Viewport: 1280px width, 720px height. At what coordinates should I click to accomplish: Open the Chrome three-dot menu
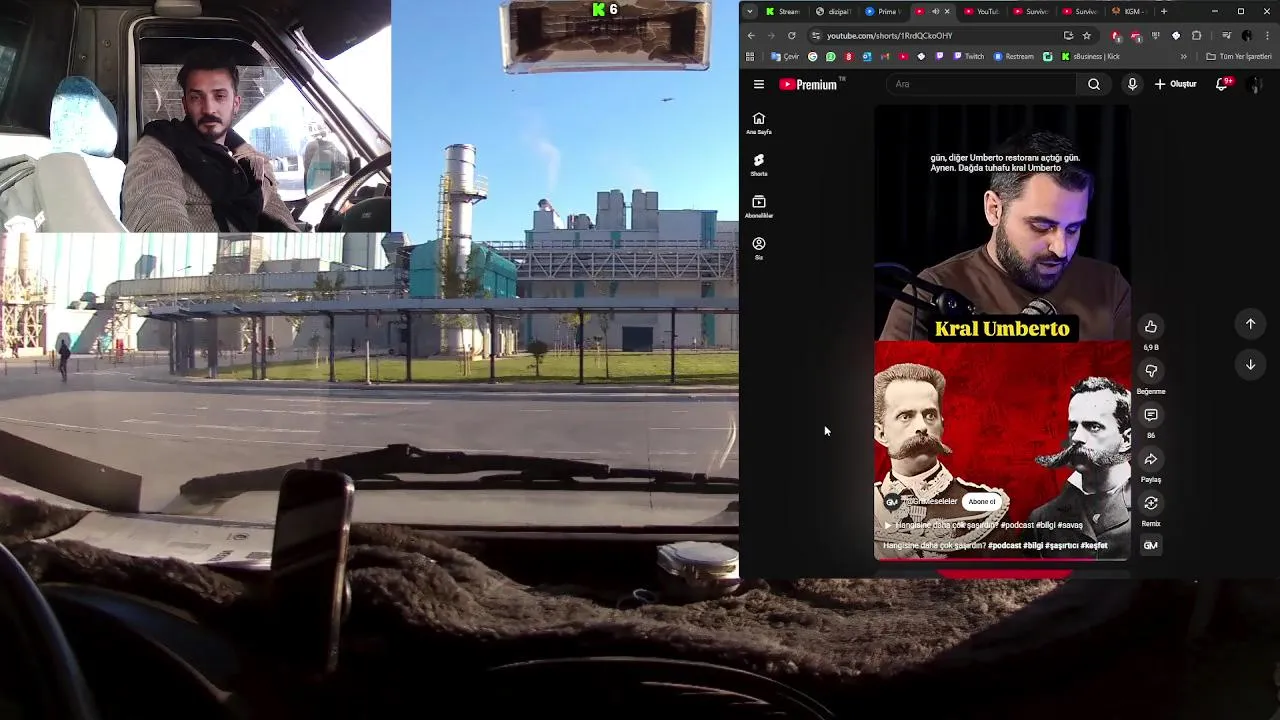click(1267, 36)
